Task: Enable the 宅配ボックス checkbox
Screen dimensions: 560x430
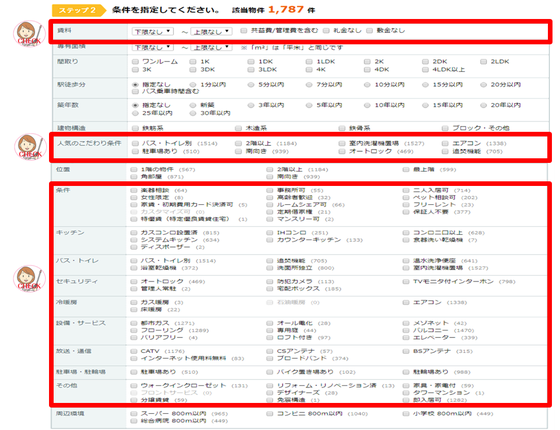Action: [270, 289]
